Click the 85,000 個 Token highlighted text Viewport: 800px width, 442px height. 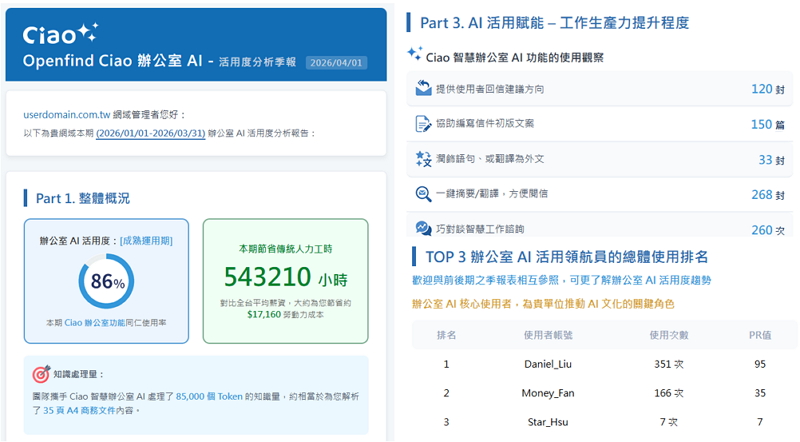tap(209, 397)
